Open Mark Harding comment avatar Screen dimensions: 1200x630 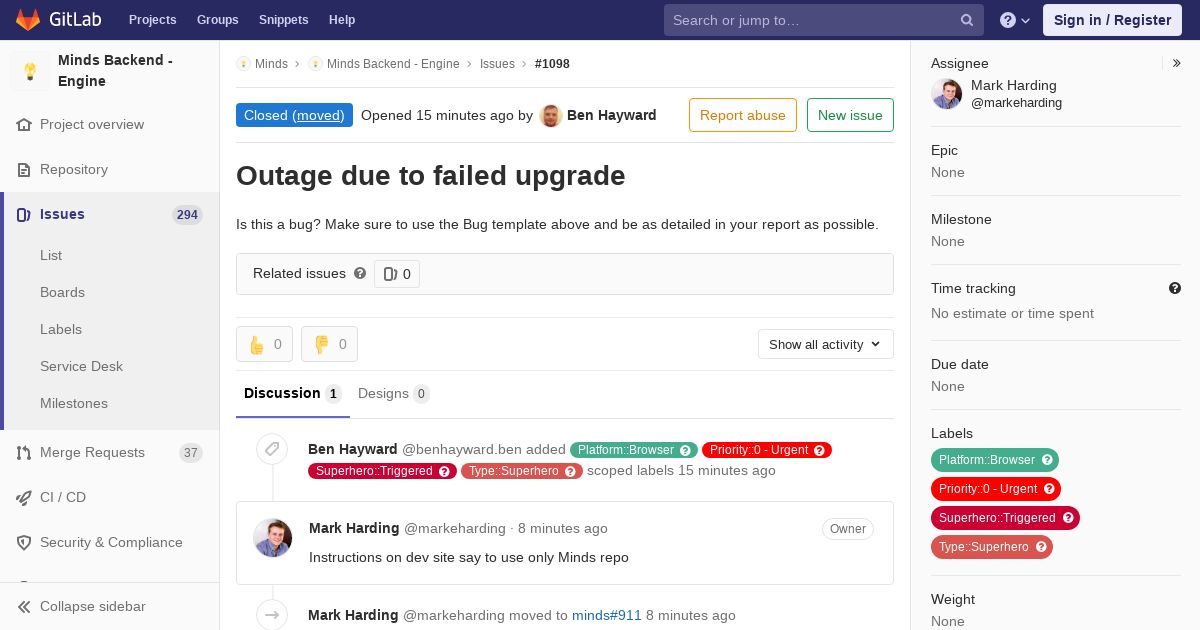(273, 538)
